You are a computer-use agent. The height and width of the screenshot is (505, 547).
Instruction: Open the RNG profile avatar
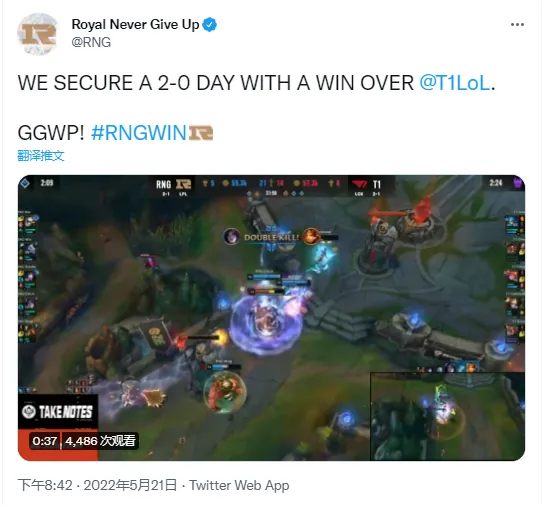click(37, 34)
